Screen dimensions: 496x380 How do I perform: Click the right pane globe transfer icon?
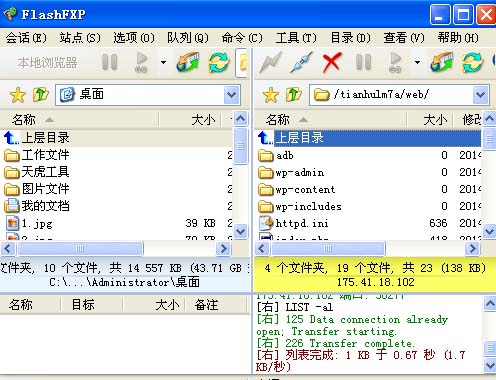coord(442,62)
